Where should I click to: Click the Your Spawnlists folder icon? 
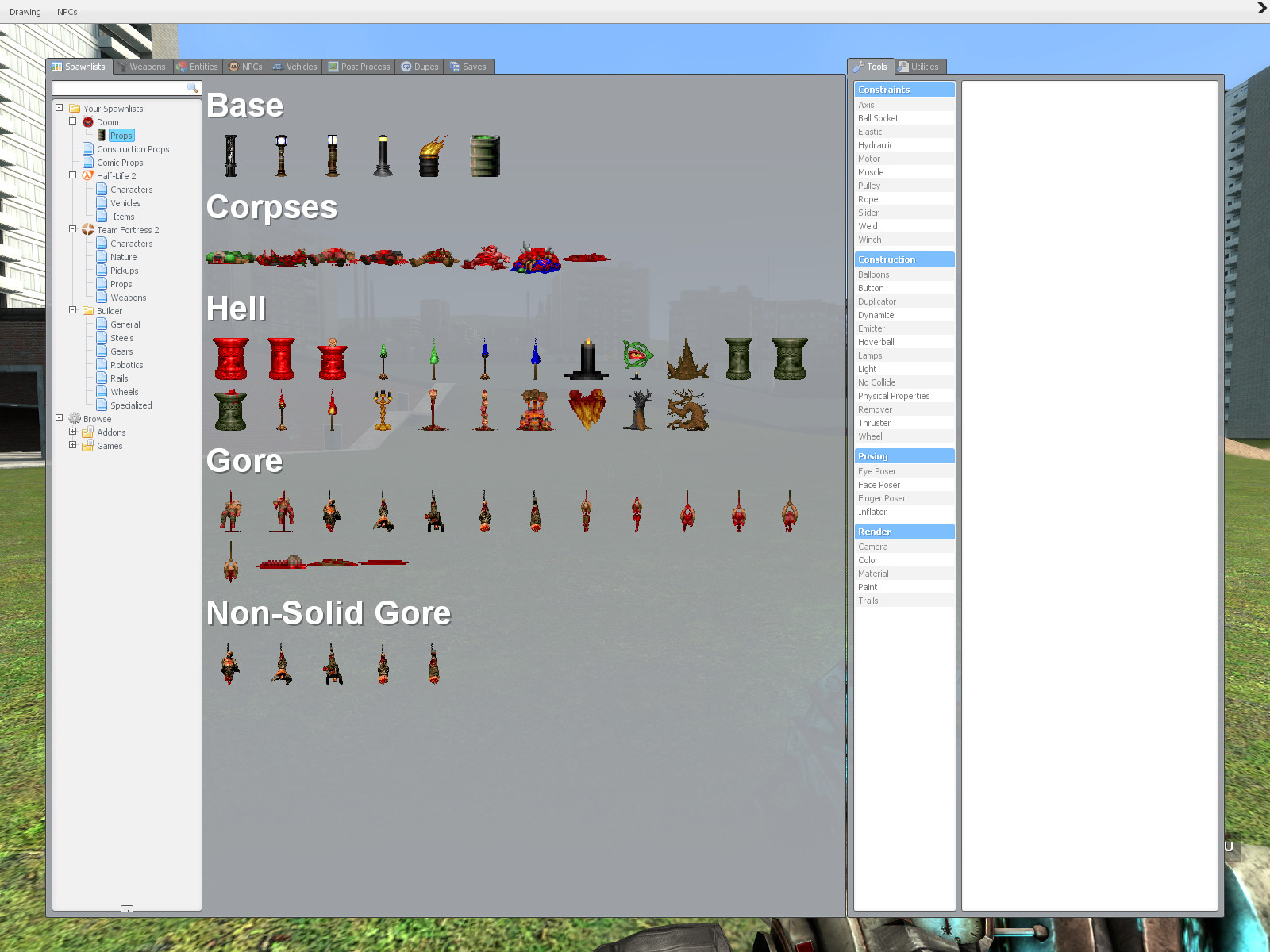75,109
